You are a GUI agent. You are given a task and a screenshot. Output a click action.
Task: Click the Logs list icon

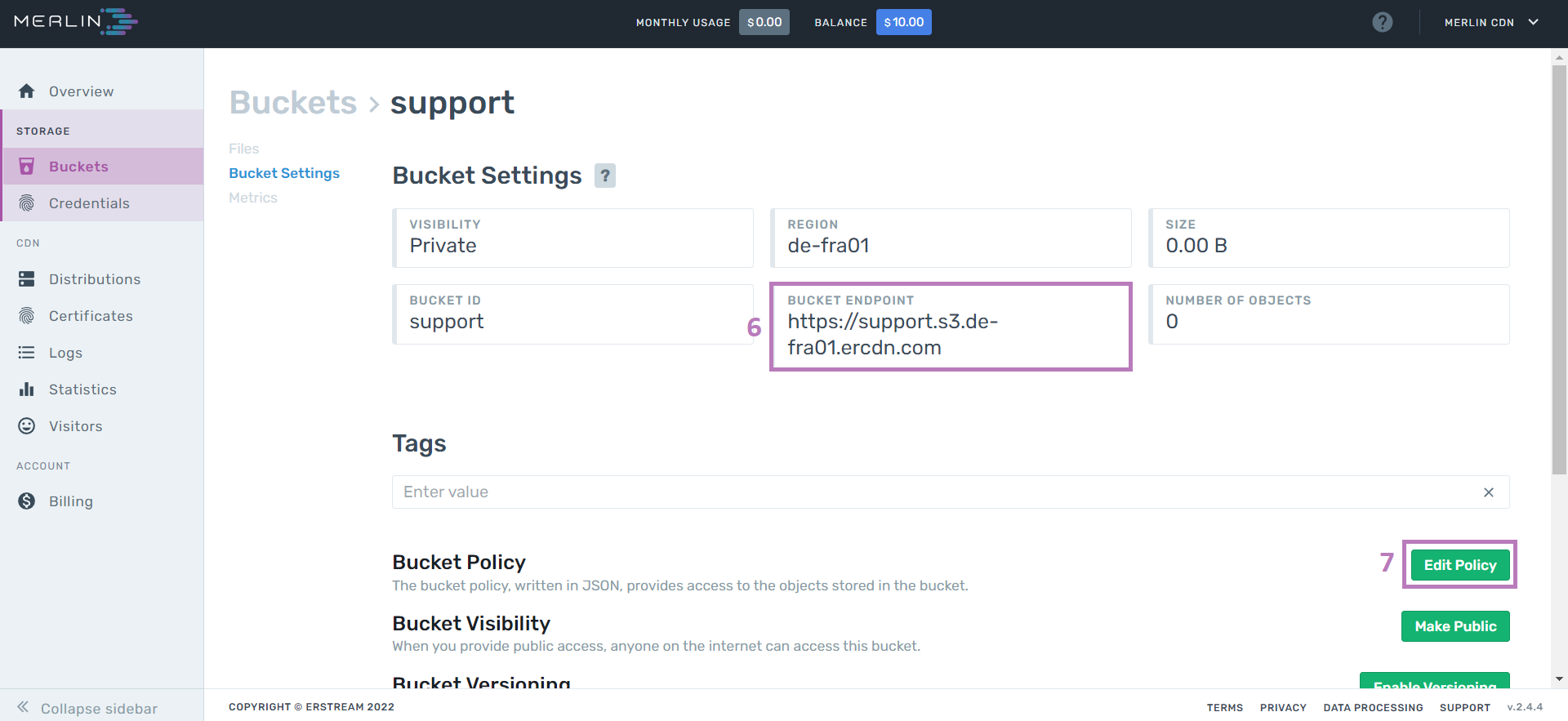(27, 353)
